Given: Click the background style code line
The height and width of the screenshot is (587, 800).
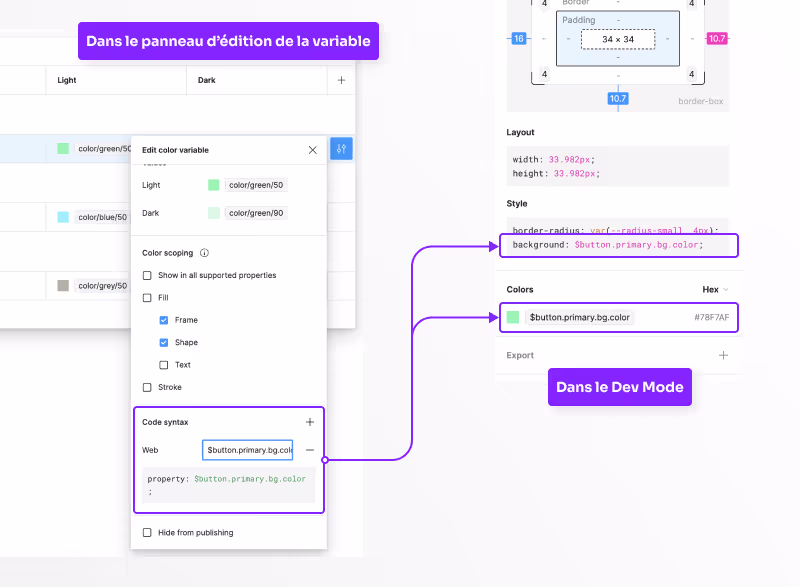Looking at the screenshot, I should pos(608,245).
